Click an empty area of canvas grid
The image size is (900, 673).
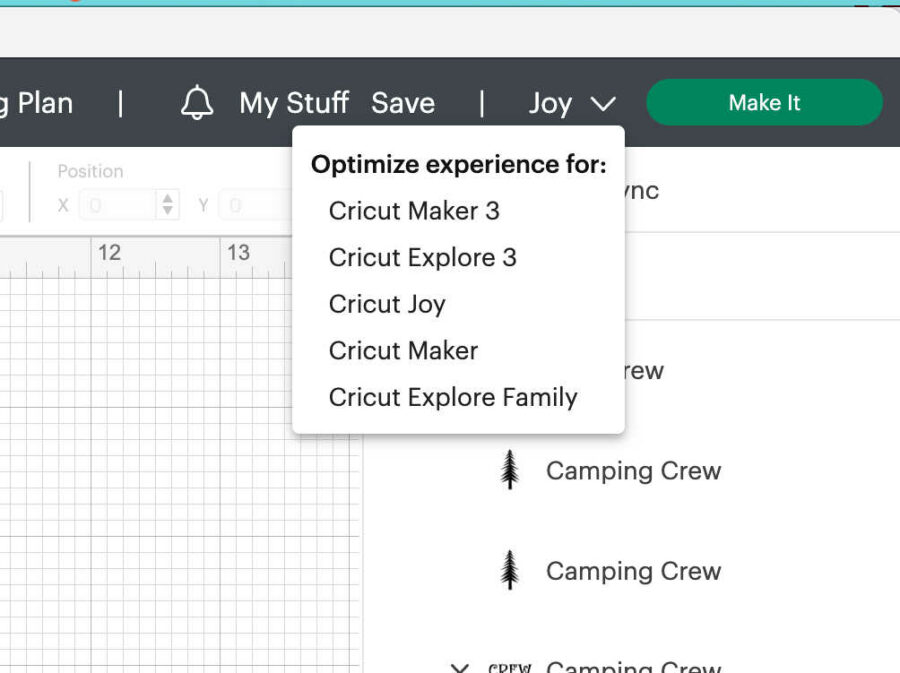(x=180, y=450)
